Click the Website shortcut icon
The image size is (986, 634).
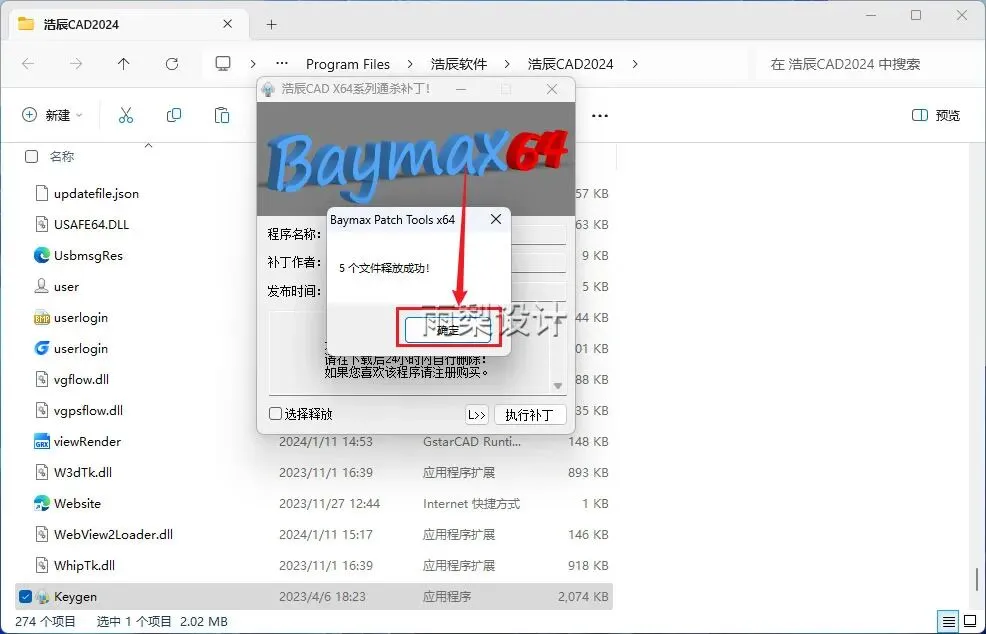(x=42, y=503)
